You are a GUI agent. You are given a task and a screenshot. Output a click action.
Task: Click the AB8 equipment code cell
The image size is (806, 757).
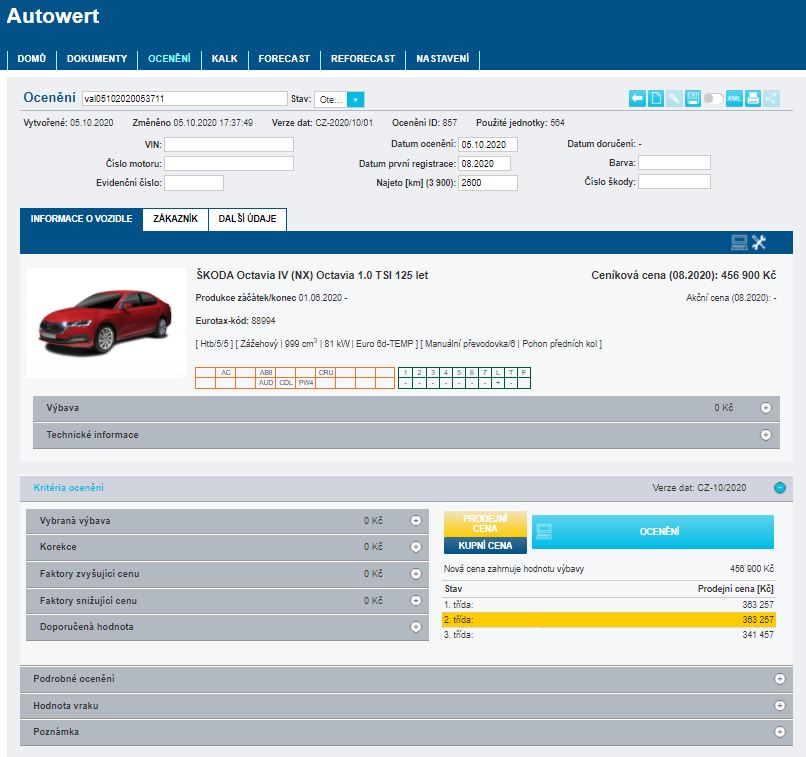click(x=266, y=373)
